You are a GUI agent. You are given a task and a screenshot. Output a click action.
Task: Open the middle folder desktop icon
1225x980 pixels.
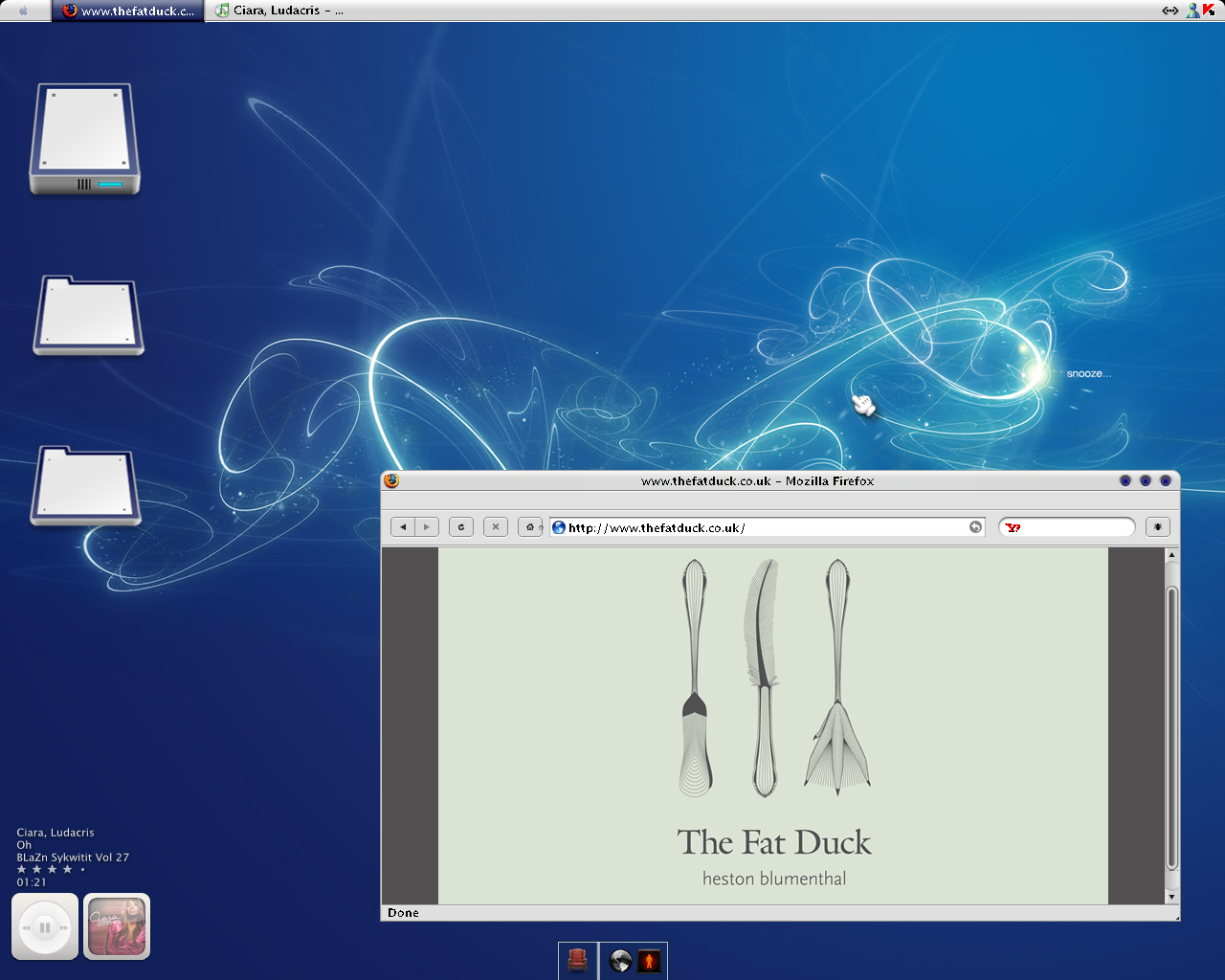88,316
